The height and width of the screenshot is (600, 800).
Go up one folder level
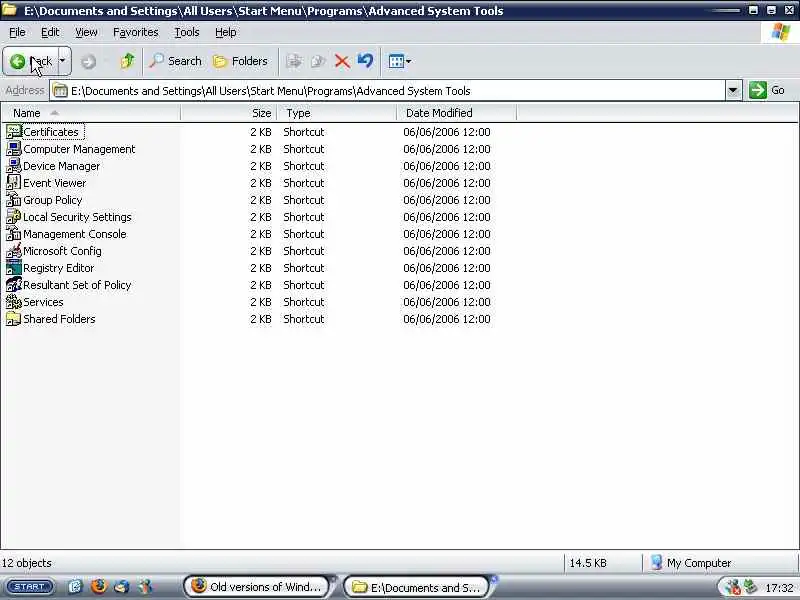click(x=127, y=61)
